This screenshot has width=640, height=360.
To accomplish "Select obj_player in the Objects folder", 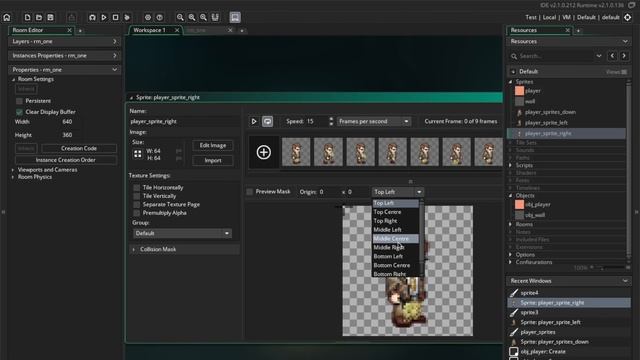I will pos(538,204).
